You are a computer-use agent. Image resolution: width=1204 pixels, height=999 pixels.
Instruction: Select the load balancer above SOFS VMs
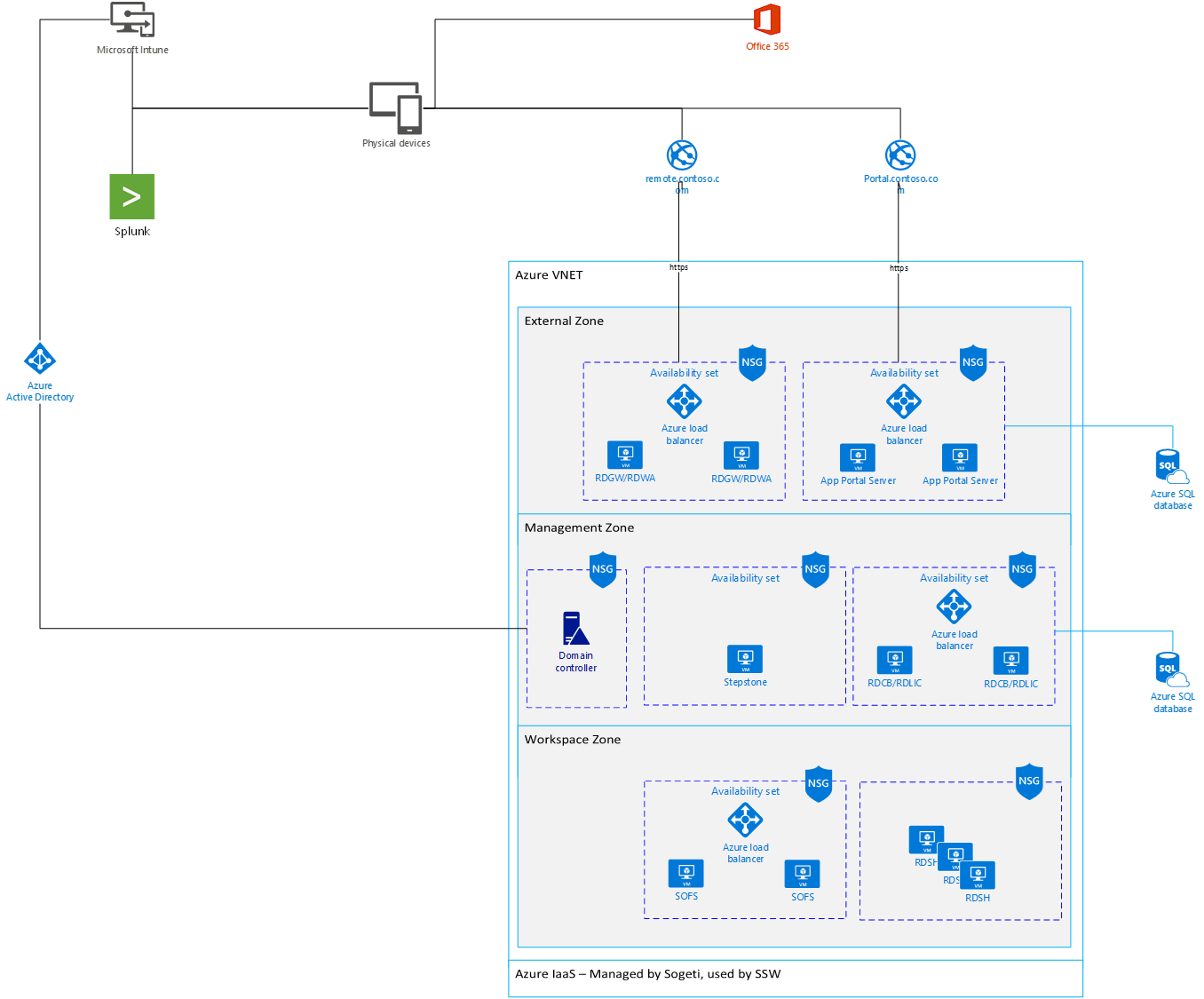pyautogui.click(x=745, y=820)
